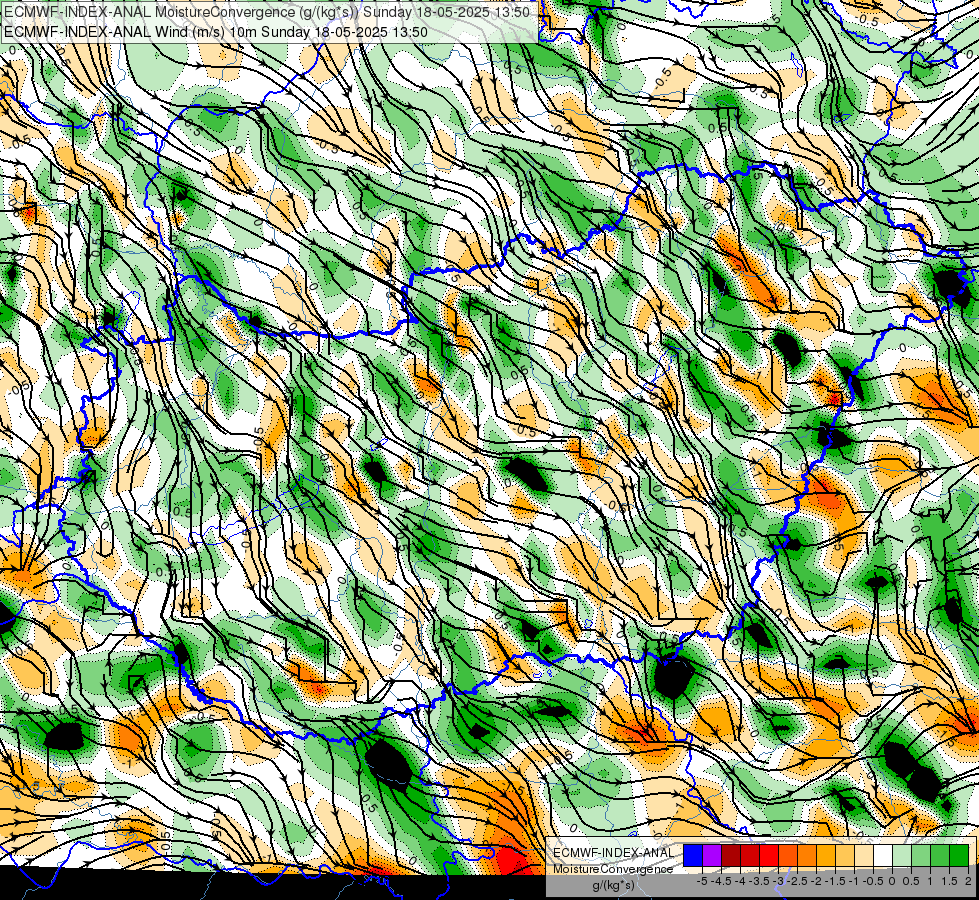This screenshot has height=900, width=979.
Task: Click the legend tick value -5
Action: click(x=702, y=881)
